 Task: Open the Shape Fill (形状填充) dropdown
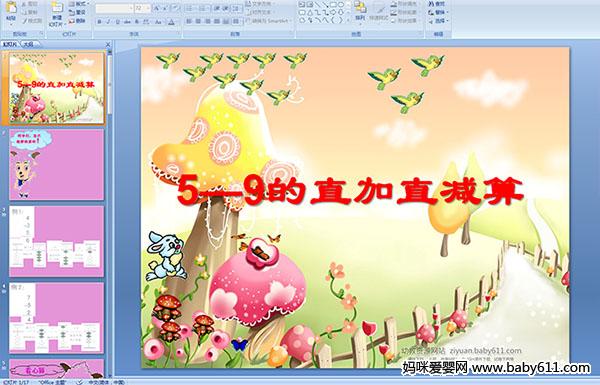click(406, 4)
